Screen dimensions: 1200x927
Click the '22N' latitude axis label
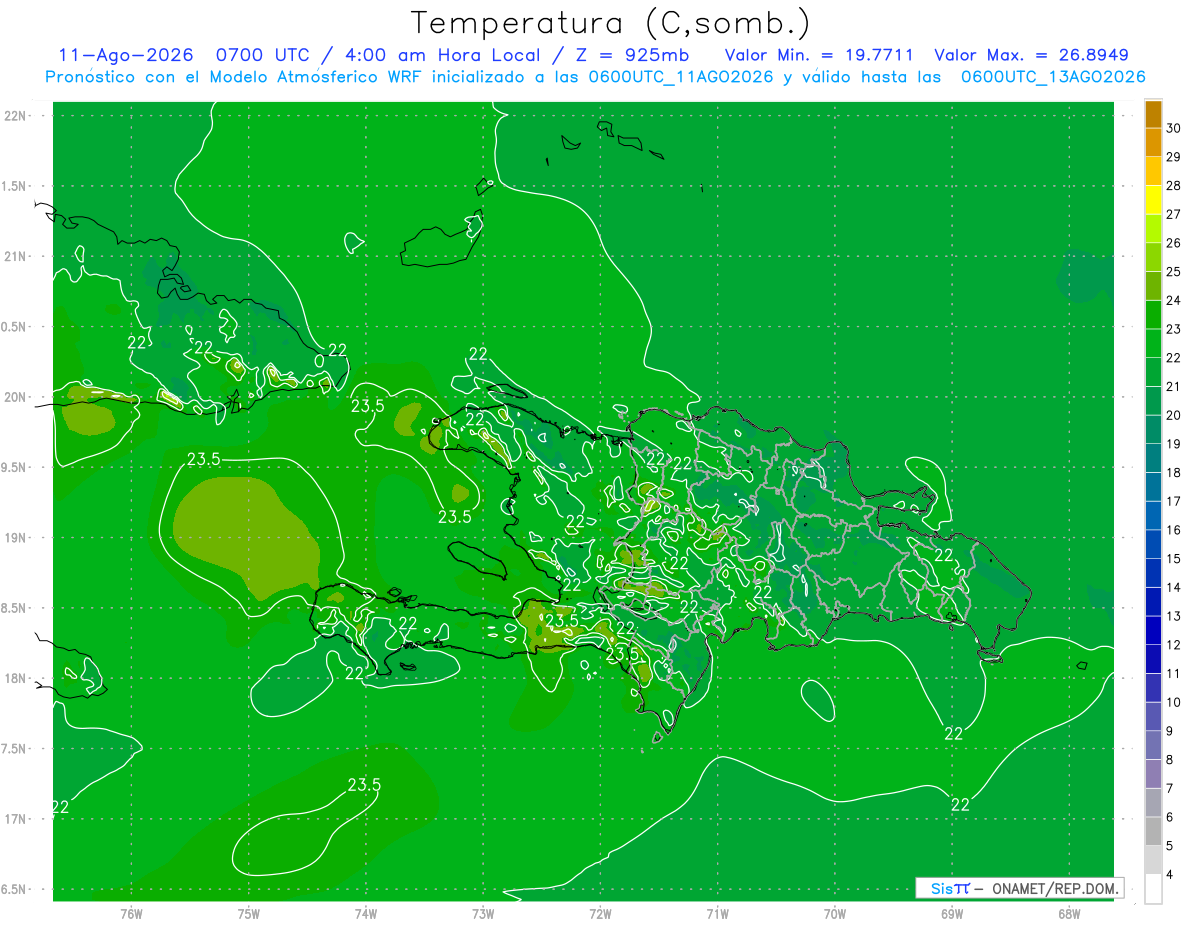pos(17,116)
